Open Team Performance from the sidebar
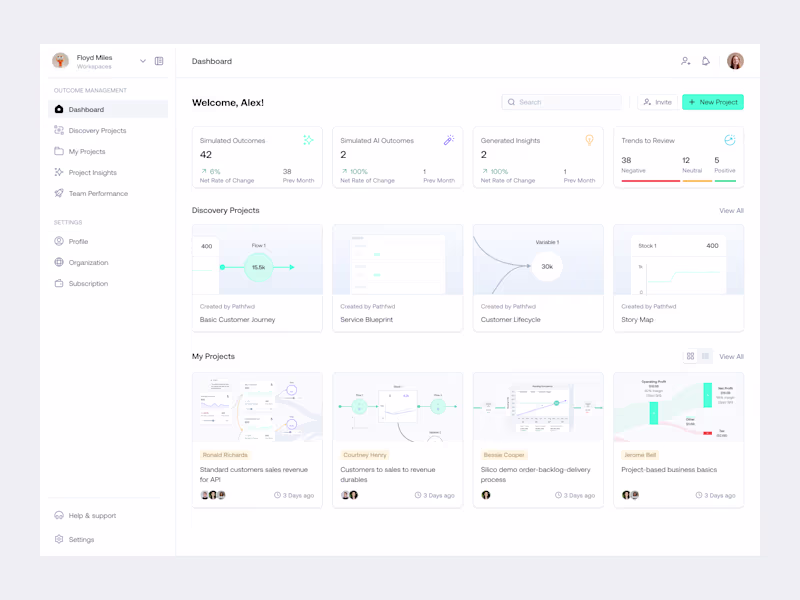Image resolution: width=800 pixels, height=600 pixels. click(x=99, y=193)
